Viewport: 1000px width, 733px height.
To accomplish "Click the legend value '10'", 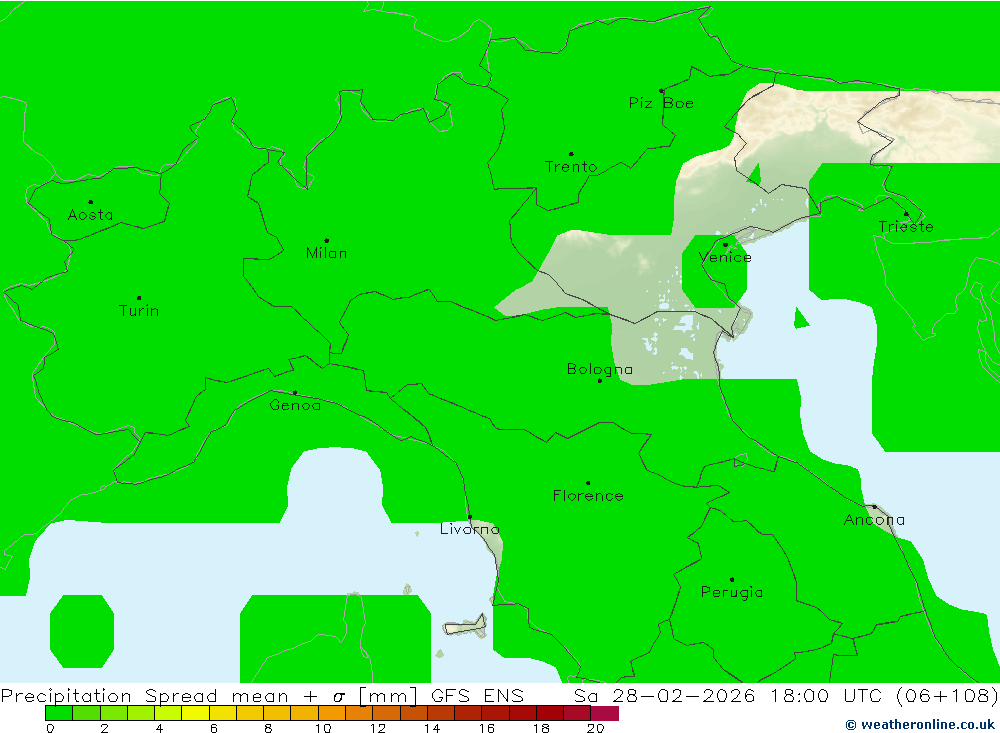I will (323, 728).
